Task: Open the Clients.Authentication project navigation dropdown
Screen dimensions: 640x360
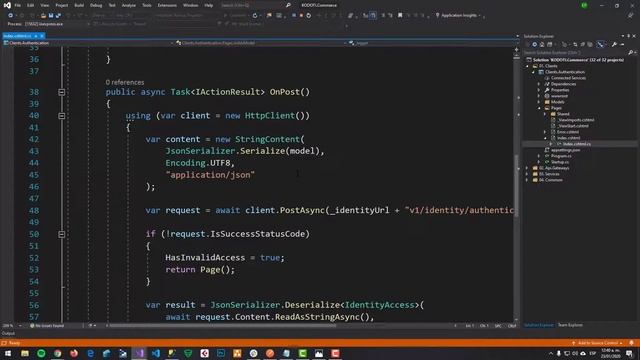Action: click(x=88, y=43)
